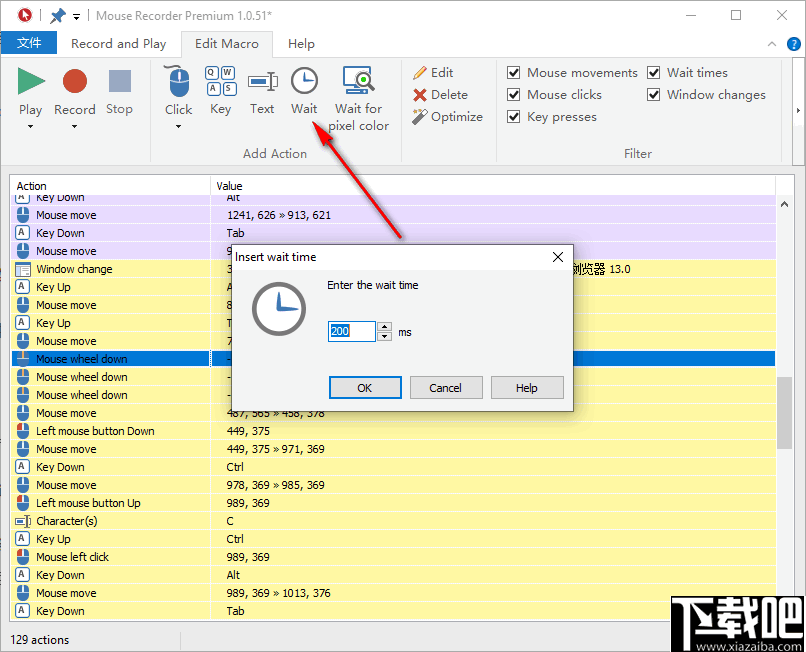Disable the Mouse movements filter

tap(513, 72)
